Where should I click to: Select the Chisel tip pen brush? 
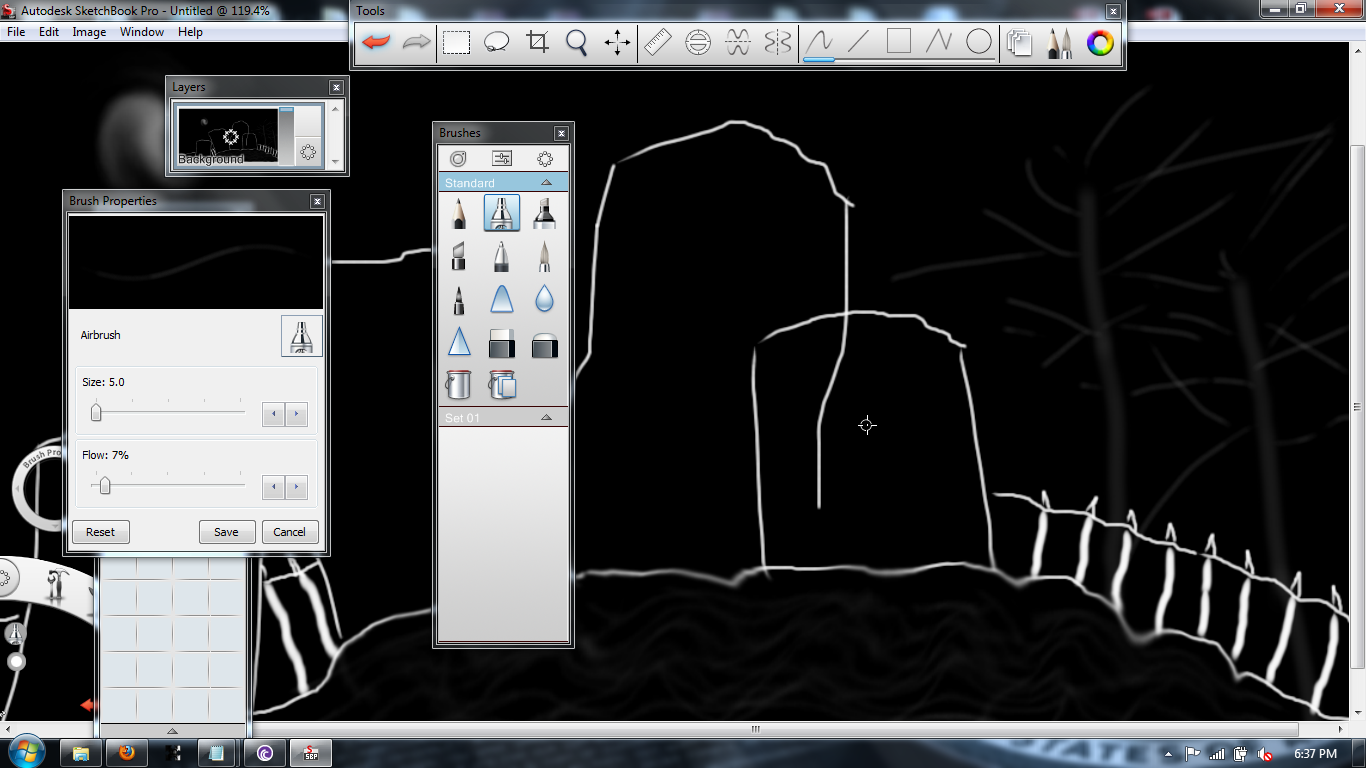(x=458, y=257)
